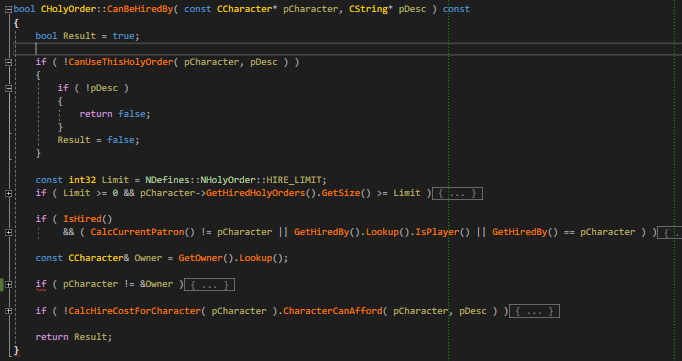Click the return false statement

tap(115, 114)
